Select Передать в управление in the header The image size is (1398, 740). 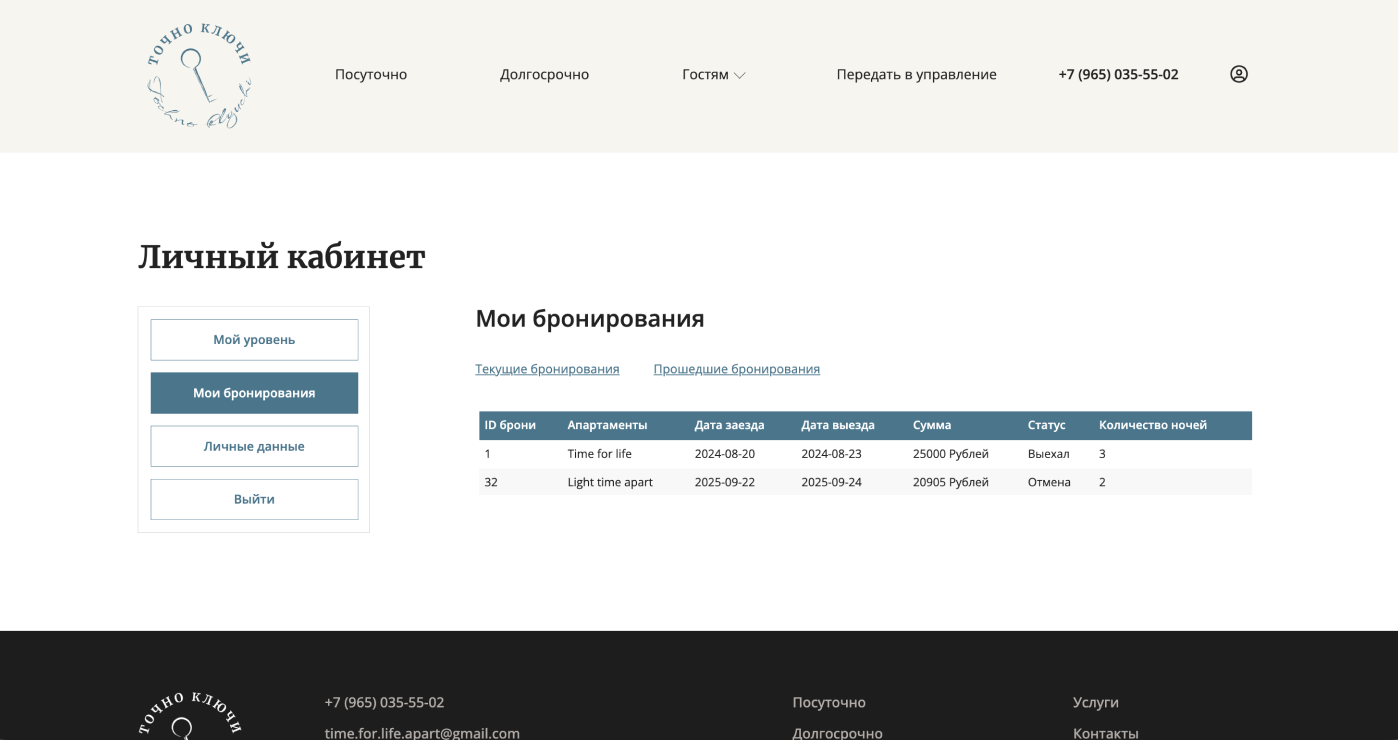[917, 74]
